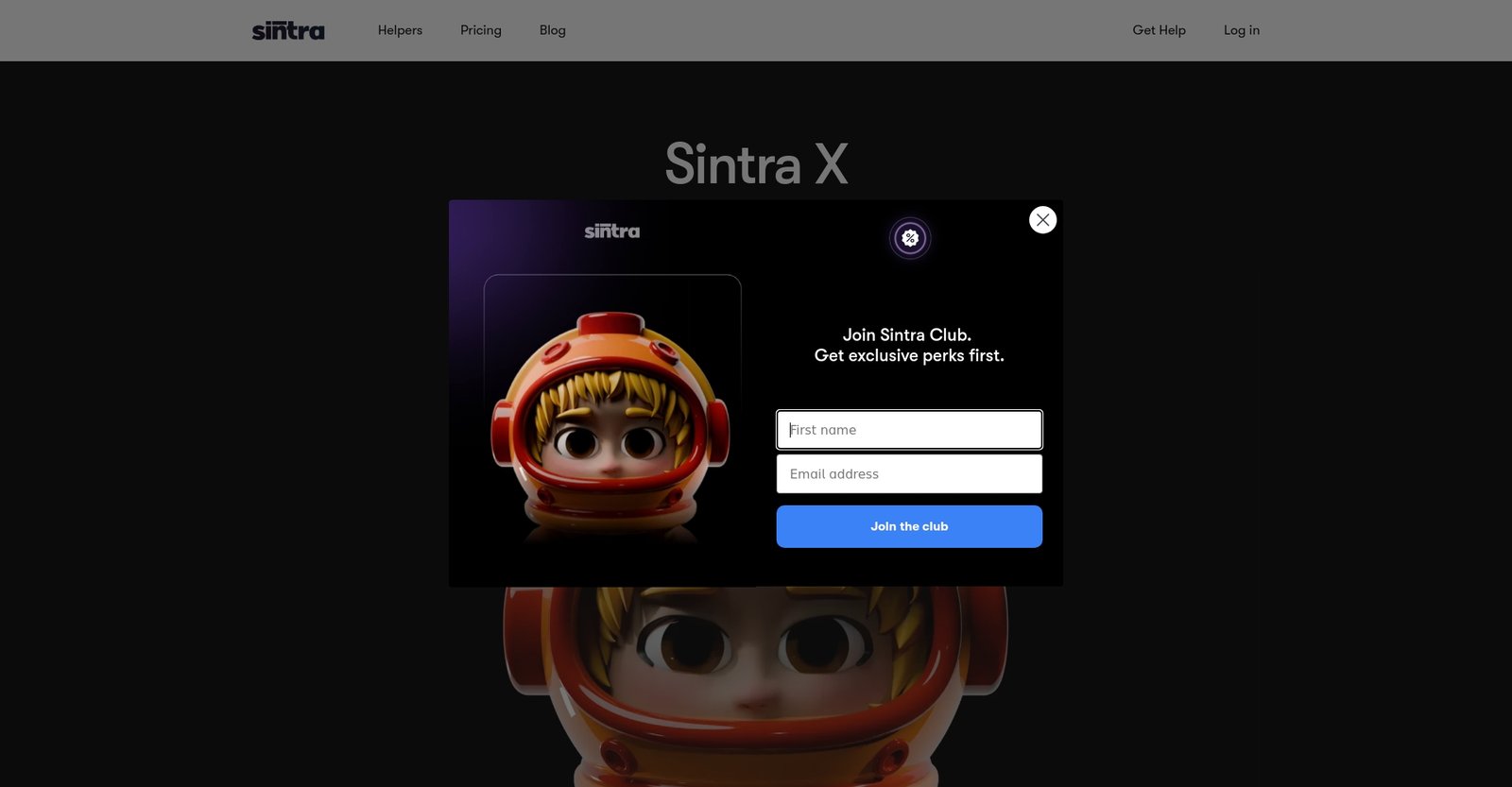The height and width of the screenshot is (787, 1512).
Task: Click the Join the club button
Action: point(909,526)
